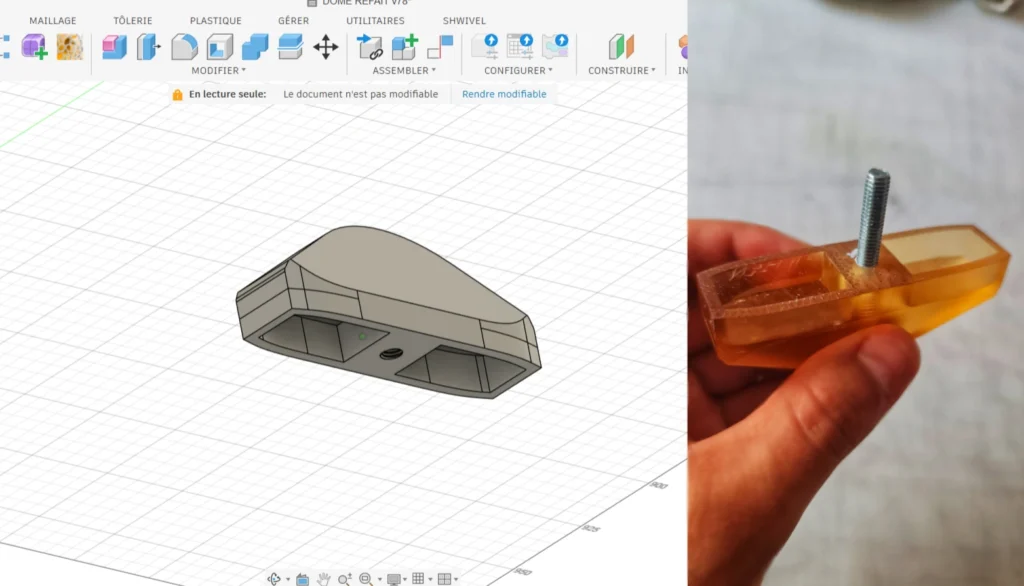Select the threaded hole on the 3D model

[x=391, y=354]
